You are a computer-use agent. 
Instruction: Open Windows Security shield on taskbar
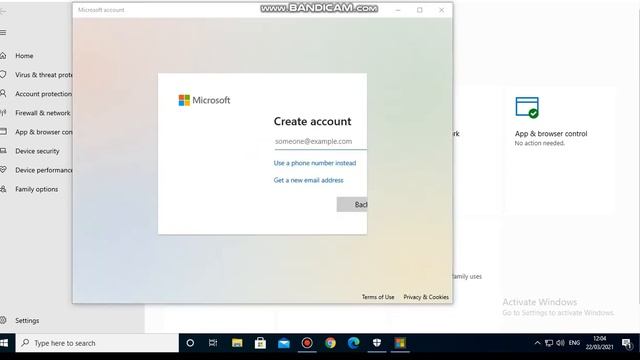(377, 343)
